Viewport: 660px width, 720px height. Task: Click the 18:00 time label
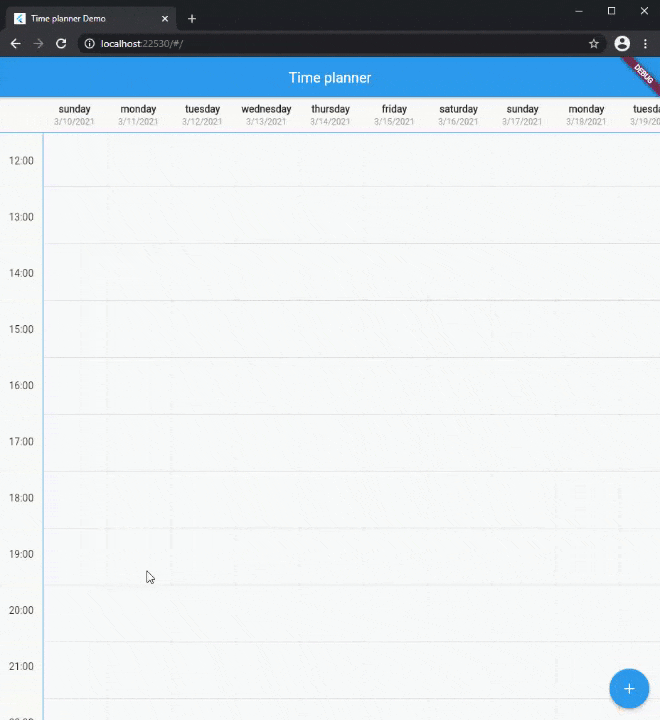pos(21,498)
